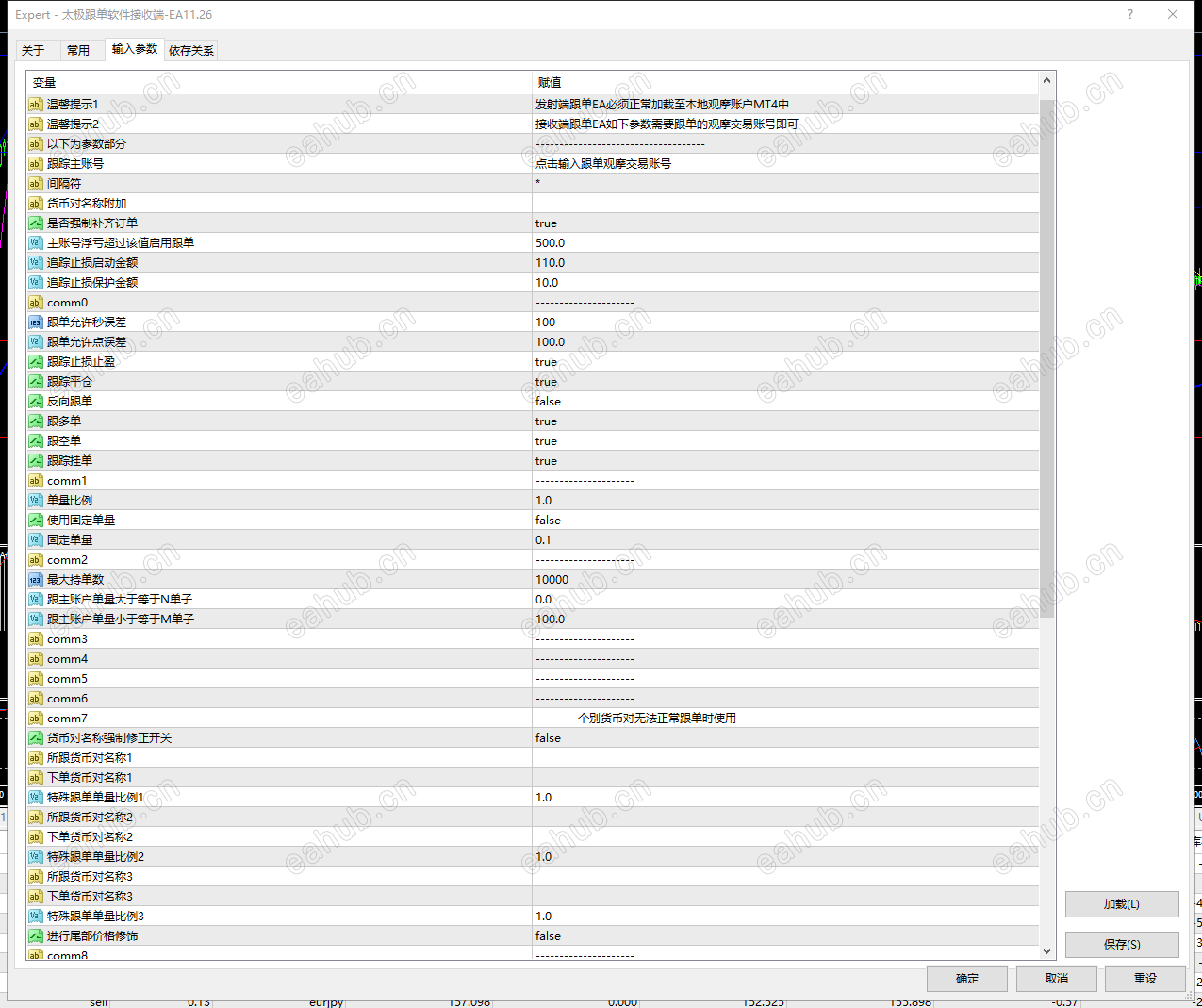
Task: Click the bool icon beside 跟踪挂单
Action: [36, 461]
